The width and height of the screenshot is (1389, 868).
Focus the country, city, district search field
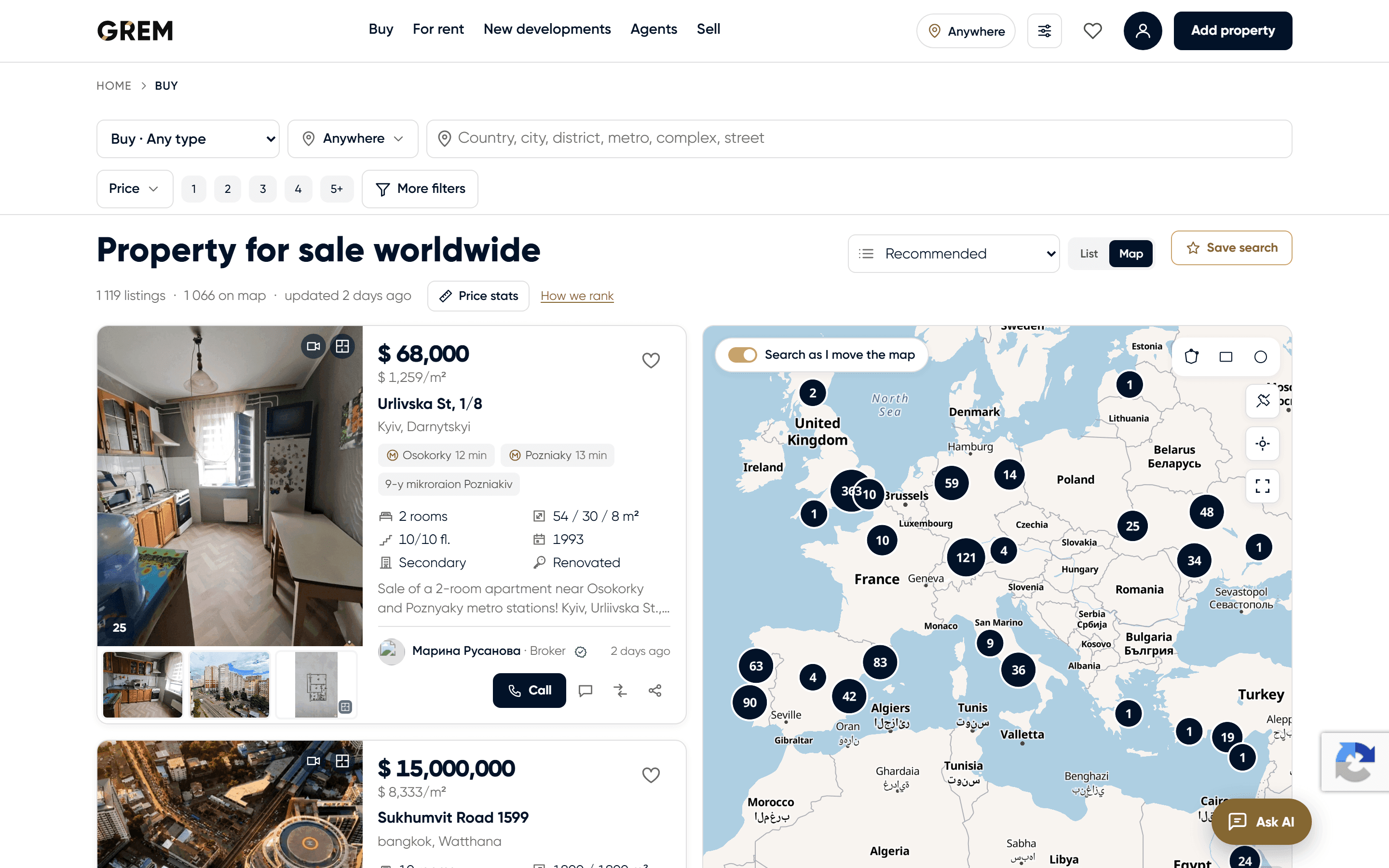tap(859, 139)
